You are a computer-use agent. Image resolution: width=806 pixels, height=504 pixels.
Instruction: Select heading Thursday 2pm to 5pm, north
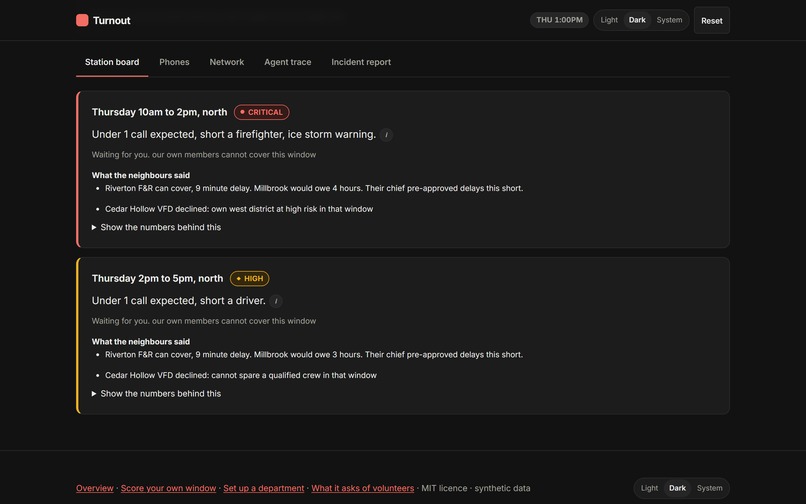157,279
